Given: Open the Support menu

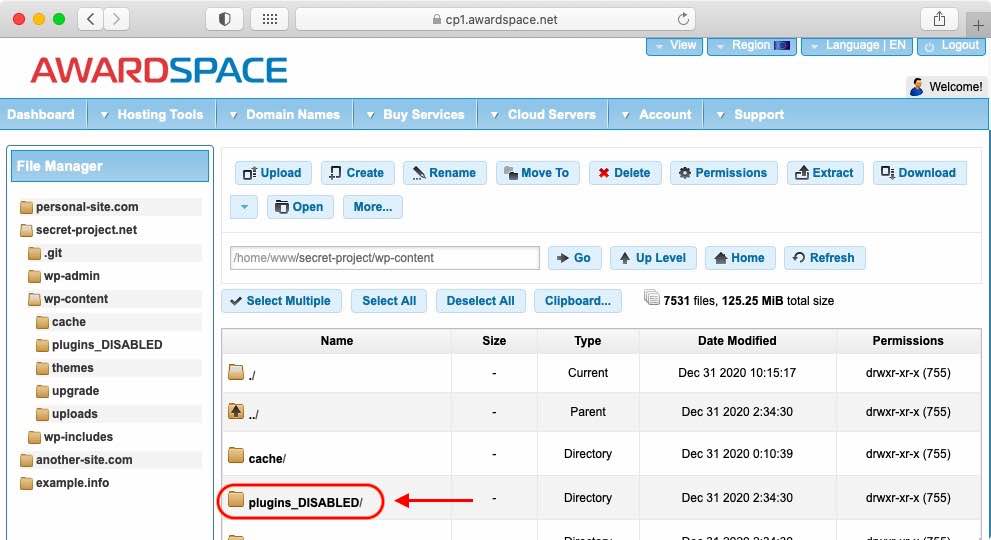Looking at the screenshot, I should (x=750, y=114).
